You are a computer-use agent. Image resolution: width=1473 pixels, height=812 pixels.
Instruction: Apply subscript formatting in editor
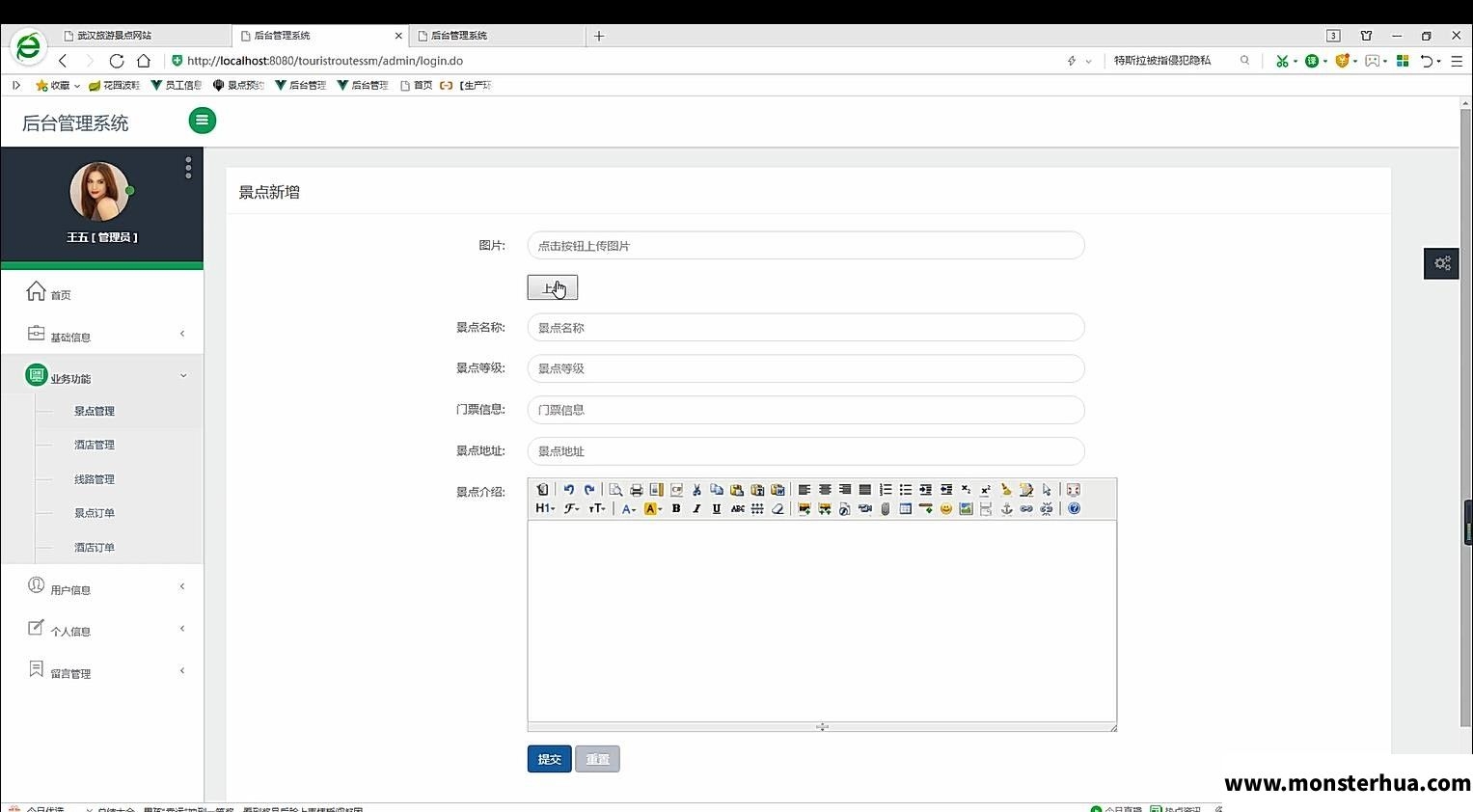pos(966,490)
